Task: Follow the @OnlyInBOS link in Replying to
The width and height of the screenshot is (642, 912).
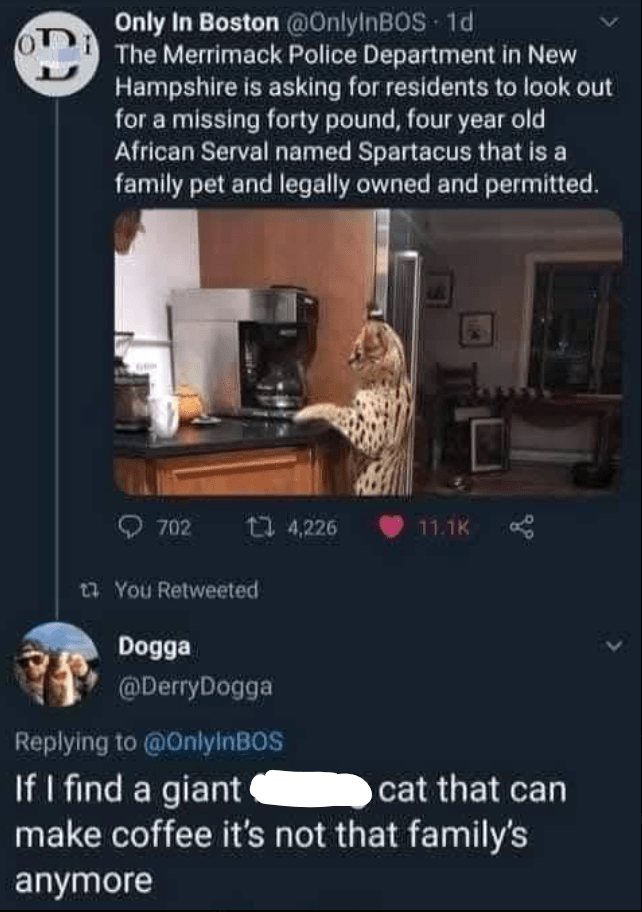Action: 215,742
